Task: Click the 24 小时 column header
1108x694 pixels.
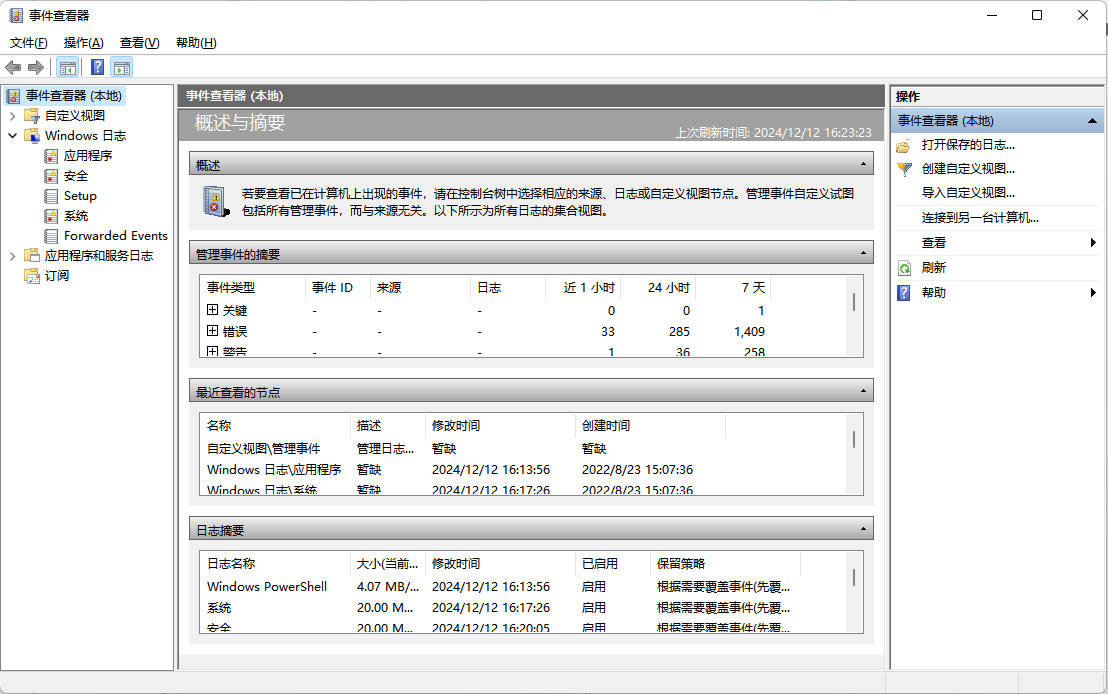Action: tap(659, 288)
